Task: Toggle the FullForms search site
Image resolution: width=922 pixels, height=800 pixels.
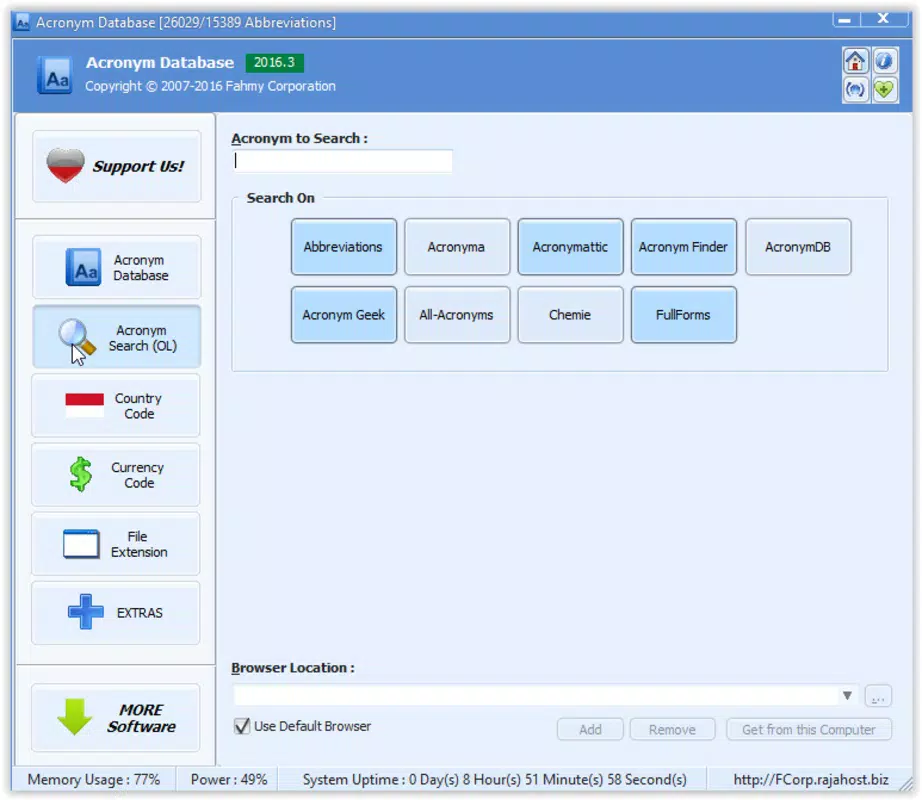Action: pos(684,315)
